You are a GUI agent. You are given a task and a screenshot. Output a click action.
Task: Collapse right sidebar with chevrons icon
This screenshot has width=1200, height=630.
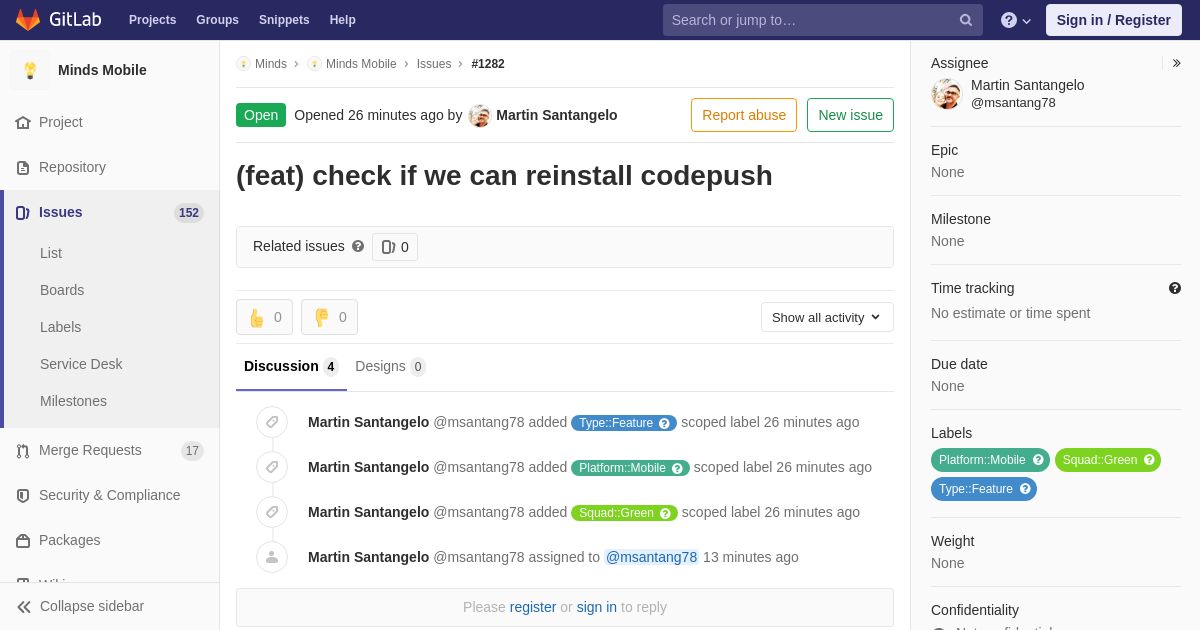coord(1176,63)
